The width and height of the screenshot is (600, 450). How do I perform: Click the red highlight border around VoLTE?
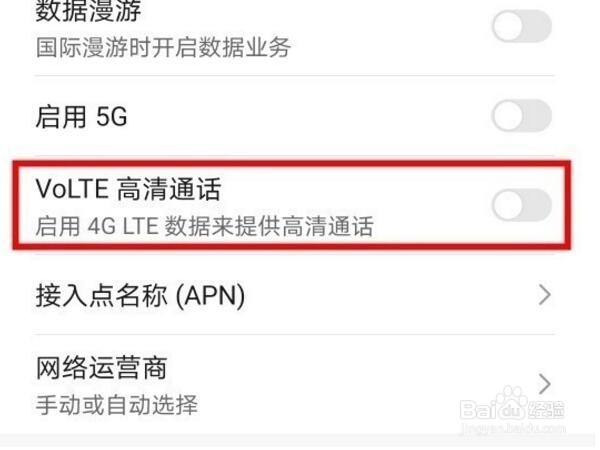pos(292,165)
